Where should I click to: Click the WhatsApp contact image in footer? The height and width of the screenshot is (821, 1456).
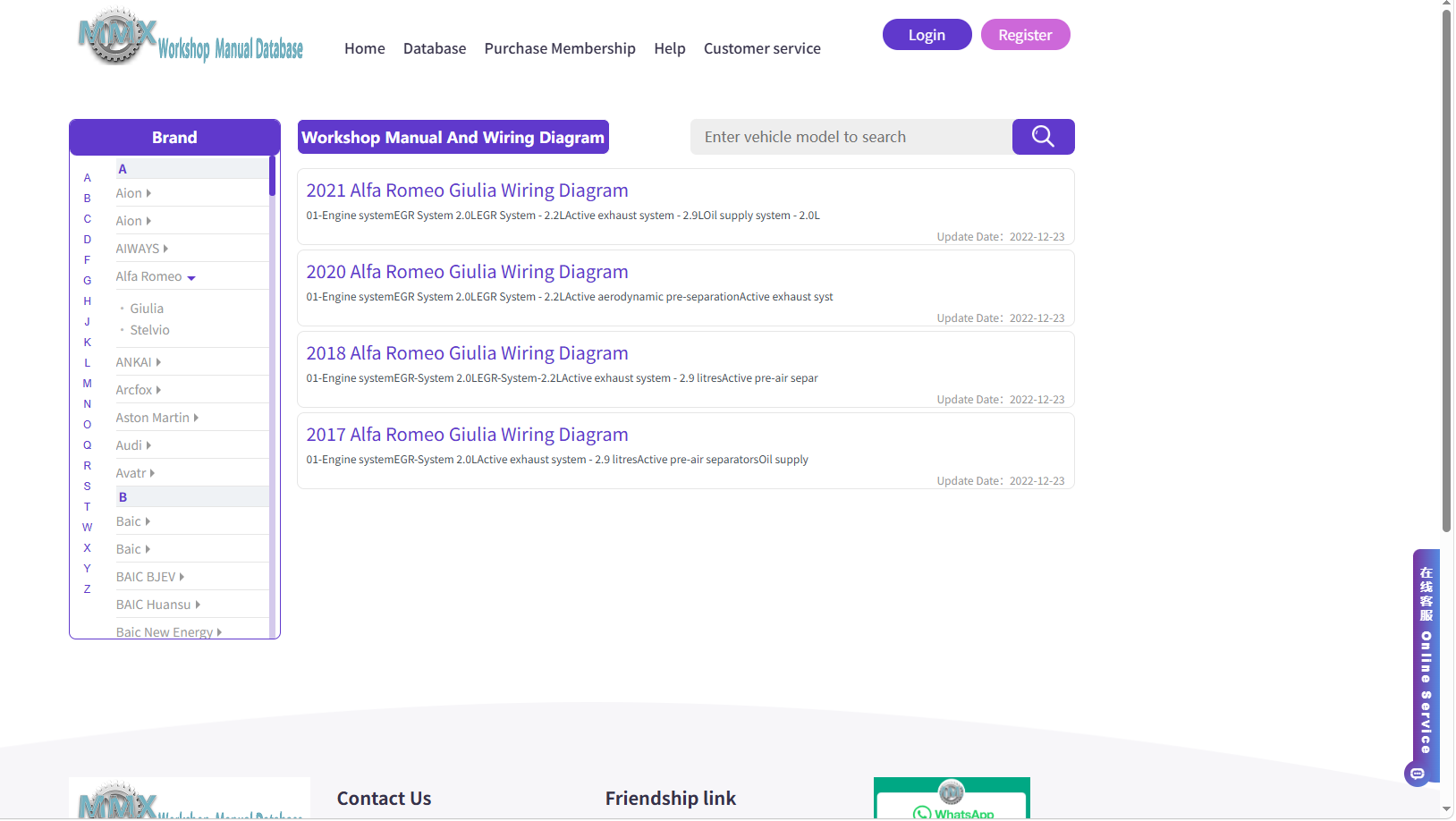[952, 798]
